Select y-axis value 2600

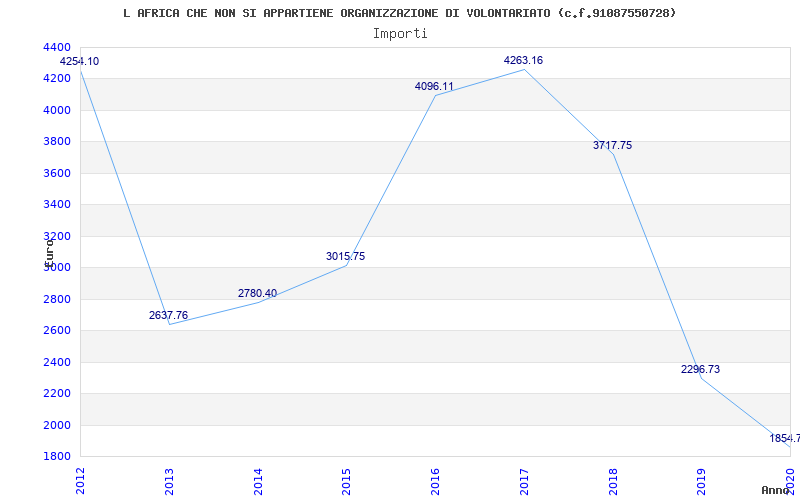[x=58, y=331]
